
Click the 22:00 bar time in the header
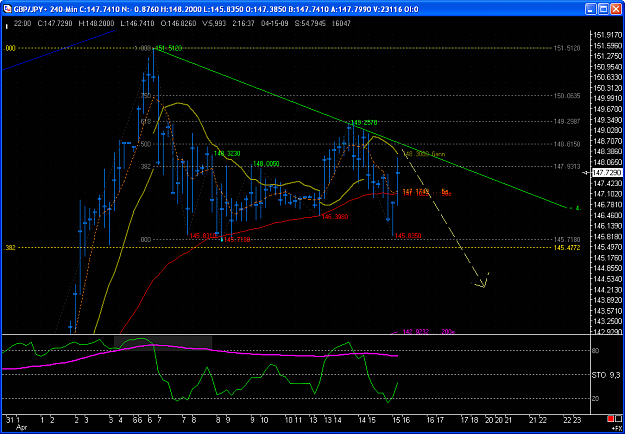pyautogui.click(x=22, y=24)
